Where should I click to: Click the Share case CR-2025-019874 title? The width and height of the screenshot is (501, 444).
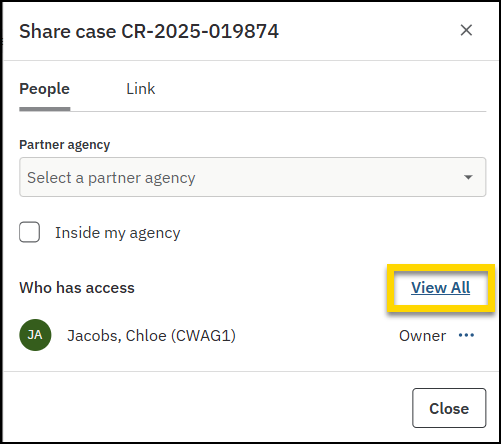pos(149,32)
